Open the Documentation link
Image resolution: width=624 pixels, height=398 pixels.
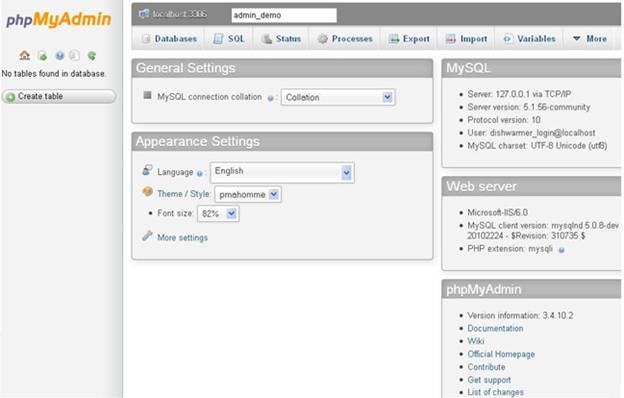click(495, 328)
